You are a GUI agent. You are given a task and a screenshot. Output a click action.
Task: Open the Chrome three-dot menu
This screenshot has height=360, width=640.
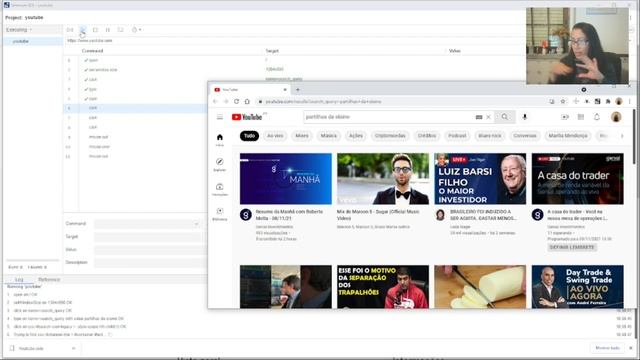click(629, 102)
